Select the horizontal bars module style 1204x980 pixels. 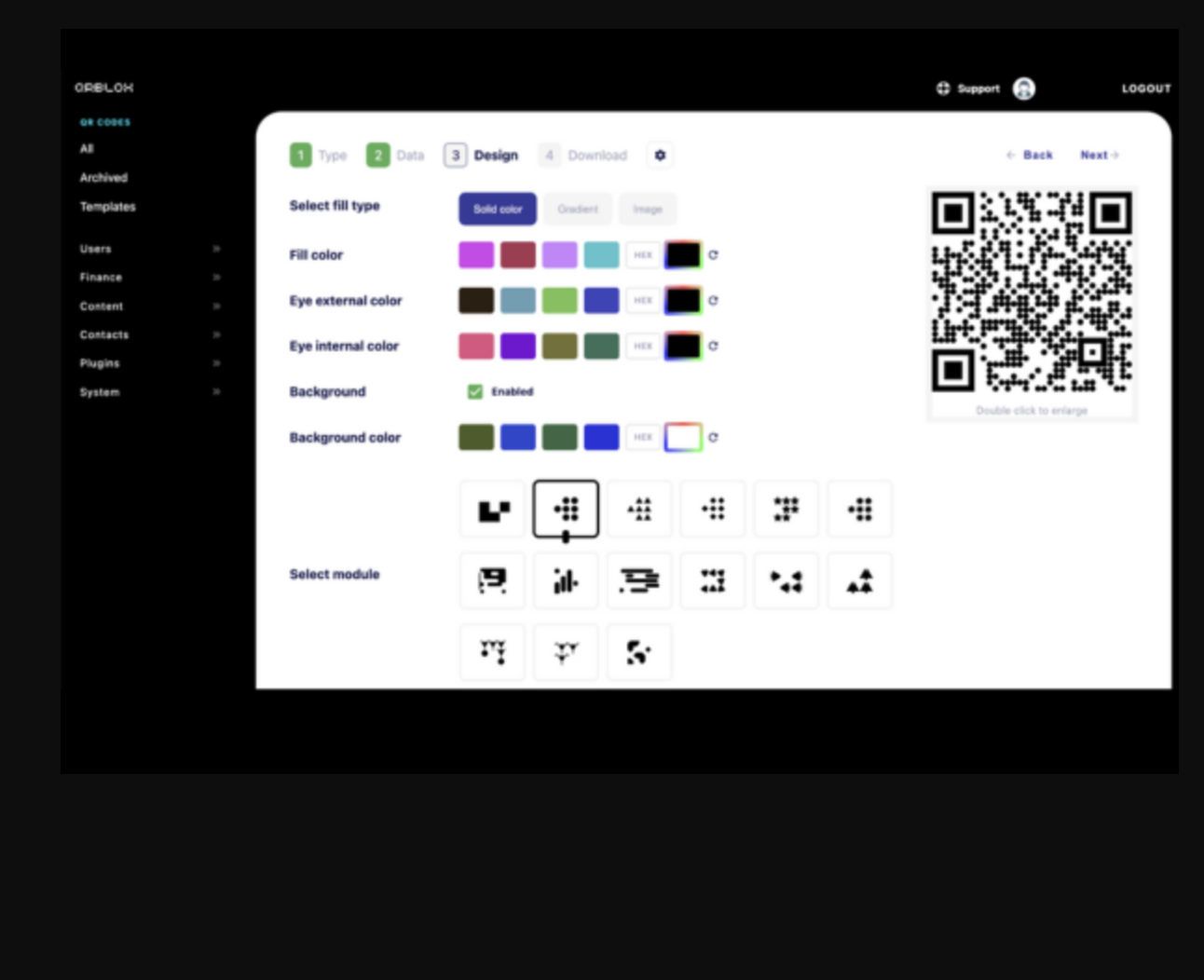tap(639, 579)
